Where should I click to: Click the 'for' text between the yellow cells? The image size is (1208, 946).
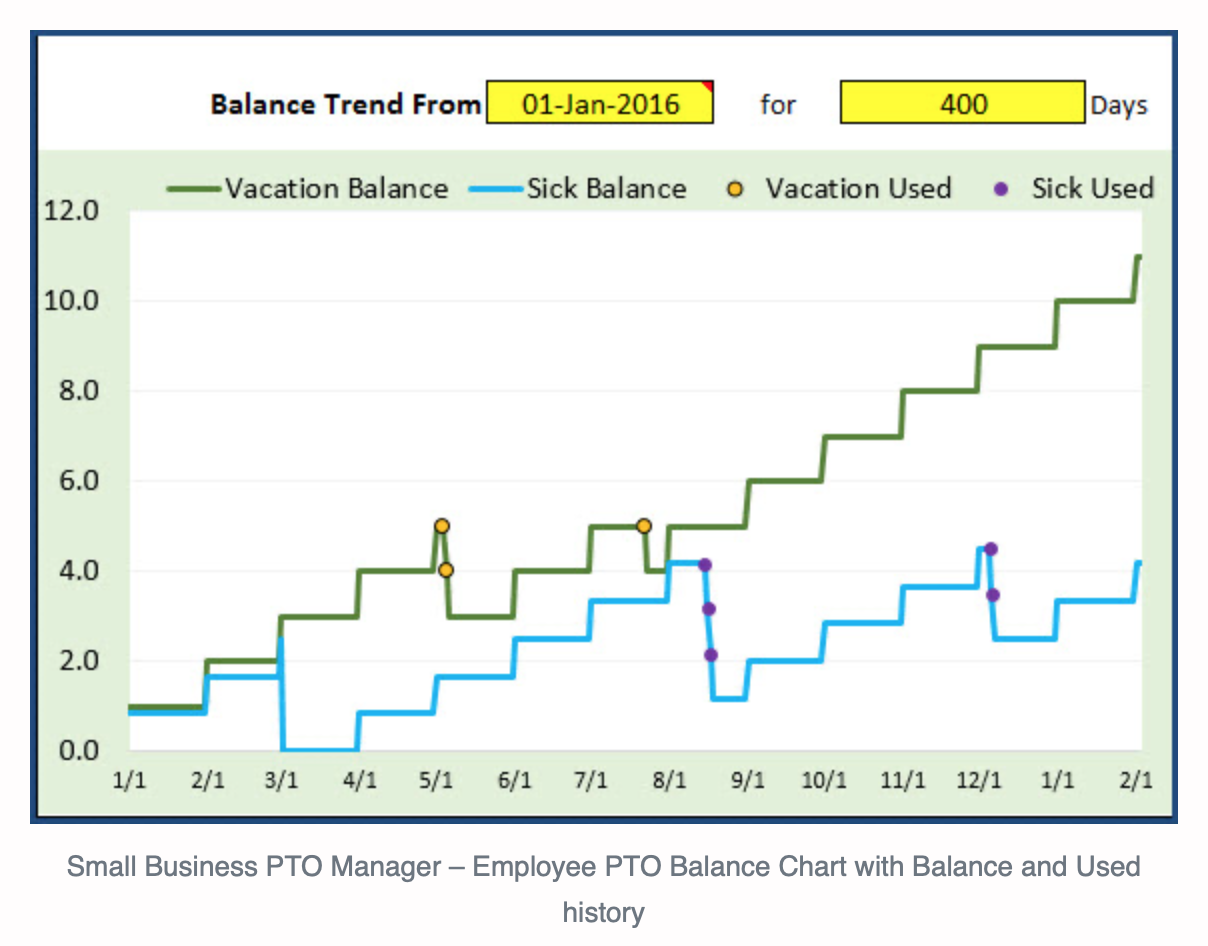778,104
